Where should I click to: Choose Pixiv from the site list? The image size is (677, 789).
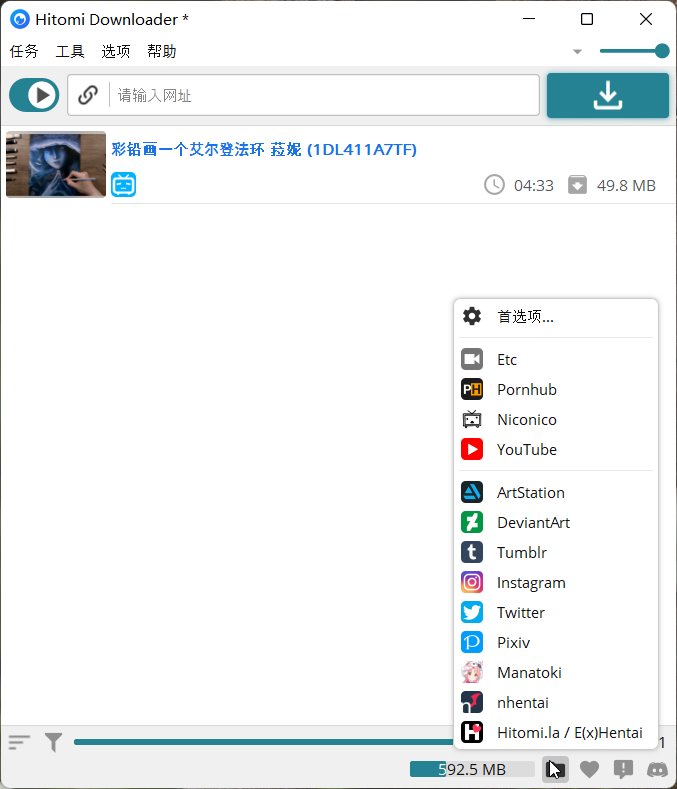[x=513, y=643]
